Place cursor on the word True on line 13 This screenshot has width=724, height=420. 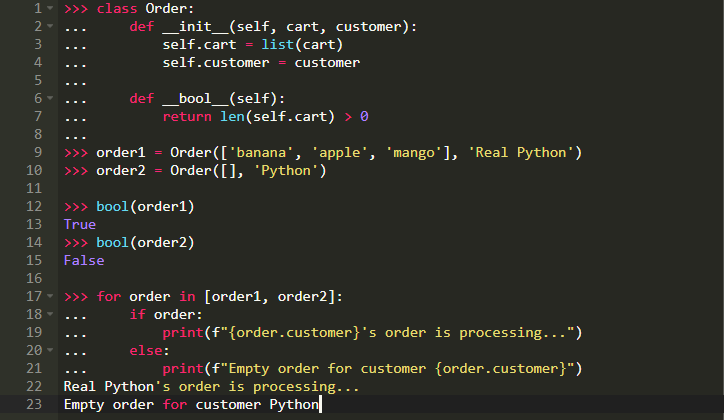click(x=80, y=224)
